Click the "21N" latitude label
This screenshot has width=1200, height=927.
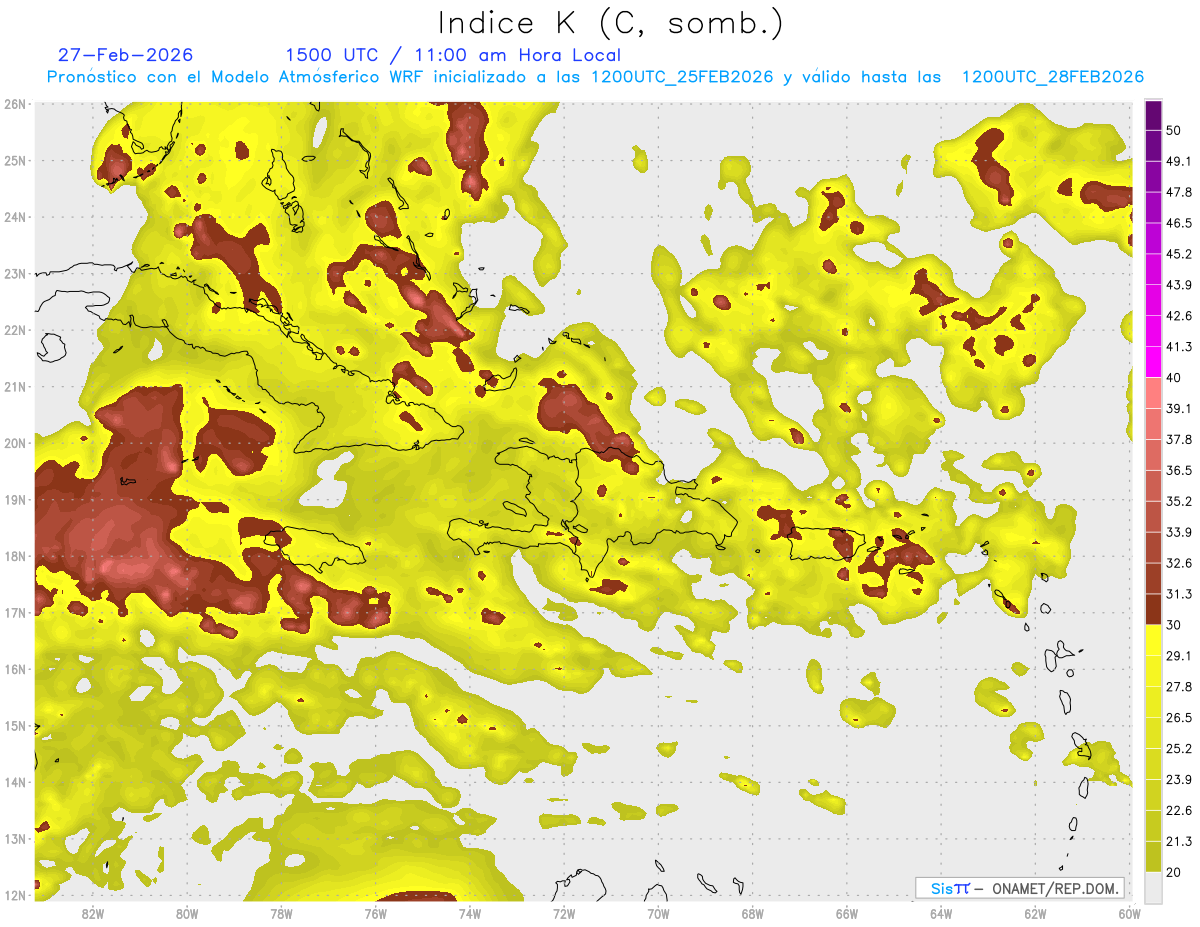coord(15,386)
